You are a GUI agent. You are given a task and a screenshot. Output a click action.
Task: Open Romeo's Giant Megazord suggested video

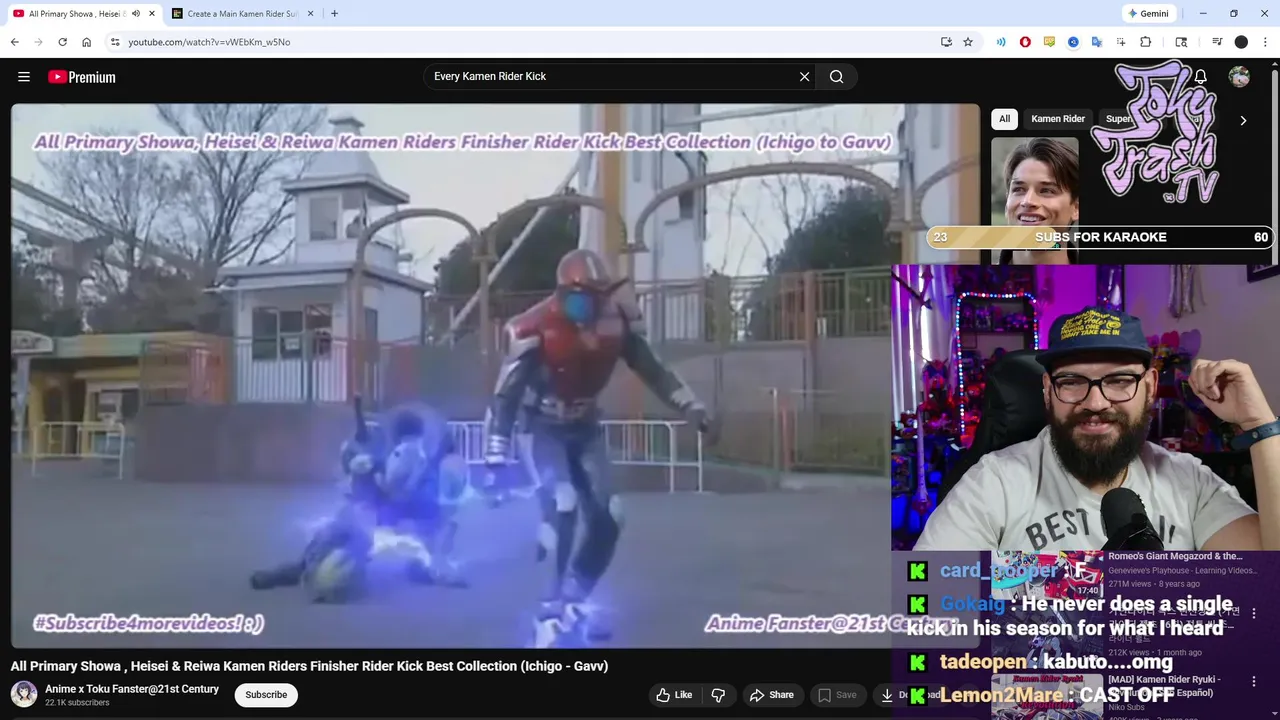pos(1175,556)
